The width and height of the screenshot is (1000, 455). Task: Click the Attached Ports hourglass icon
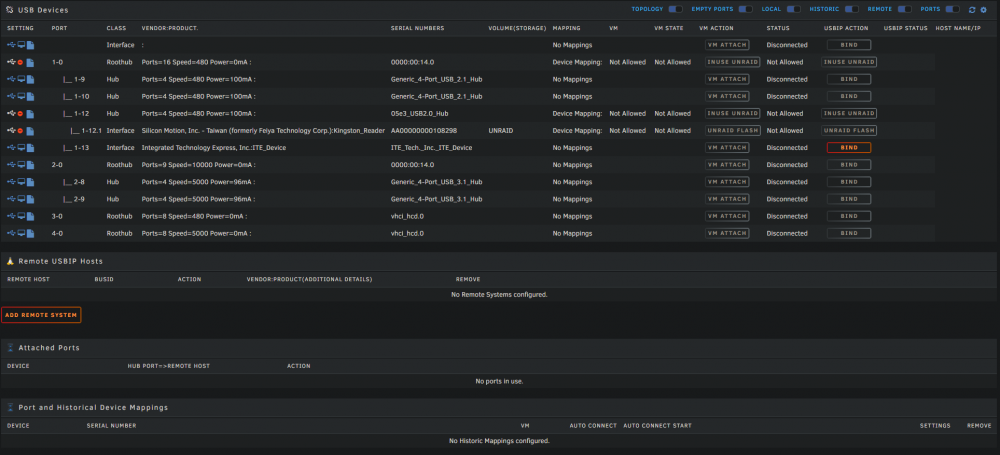(10, 348)
